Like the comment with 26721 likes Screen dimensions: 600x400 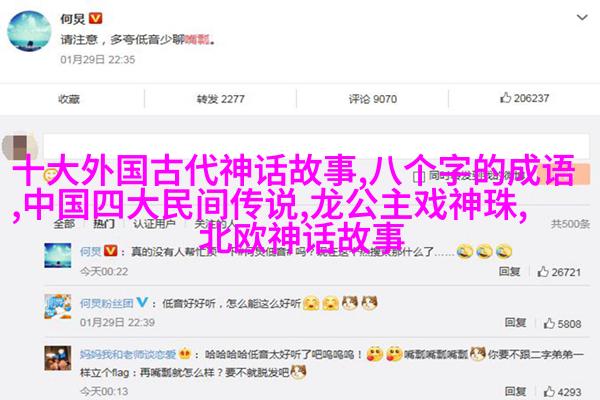point(543,272)
